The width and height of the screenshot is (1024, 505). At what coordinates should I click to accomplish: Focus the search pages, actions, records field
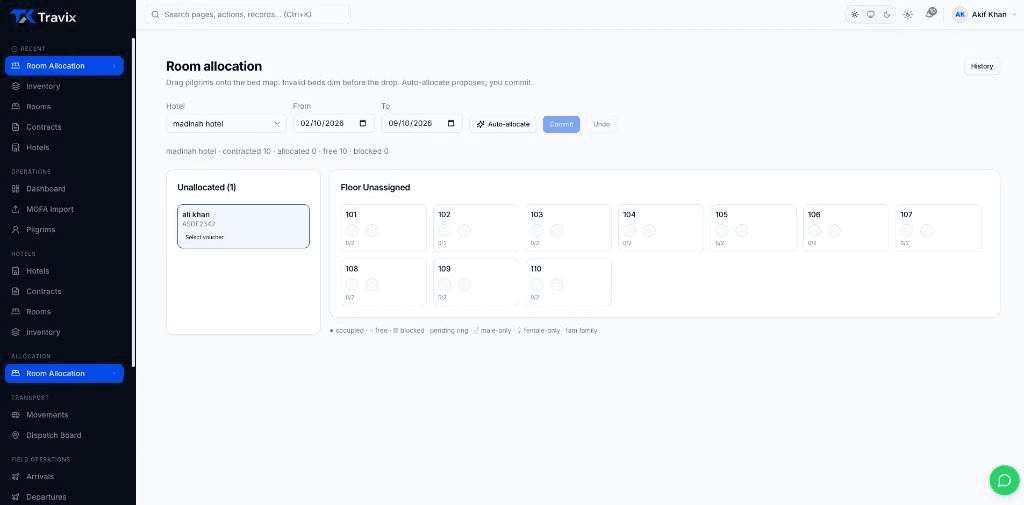248,14
